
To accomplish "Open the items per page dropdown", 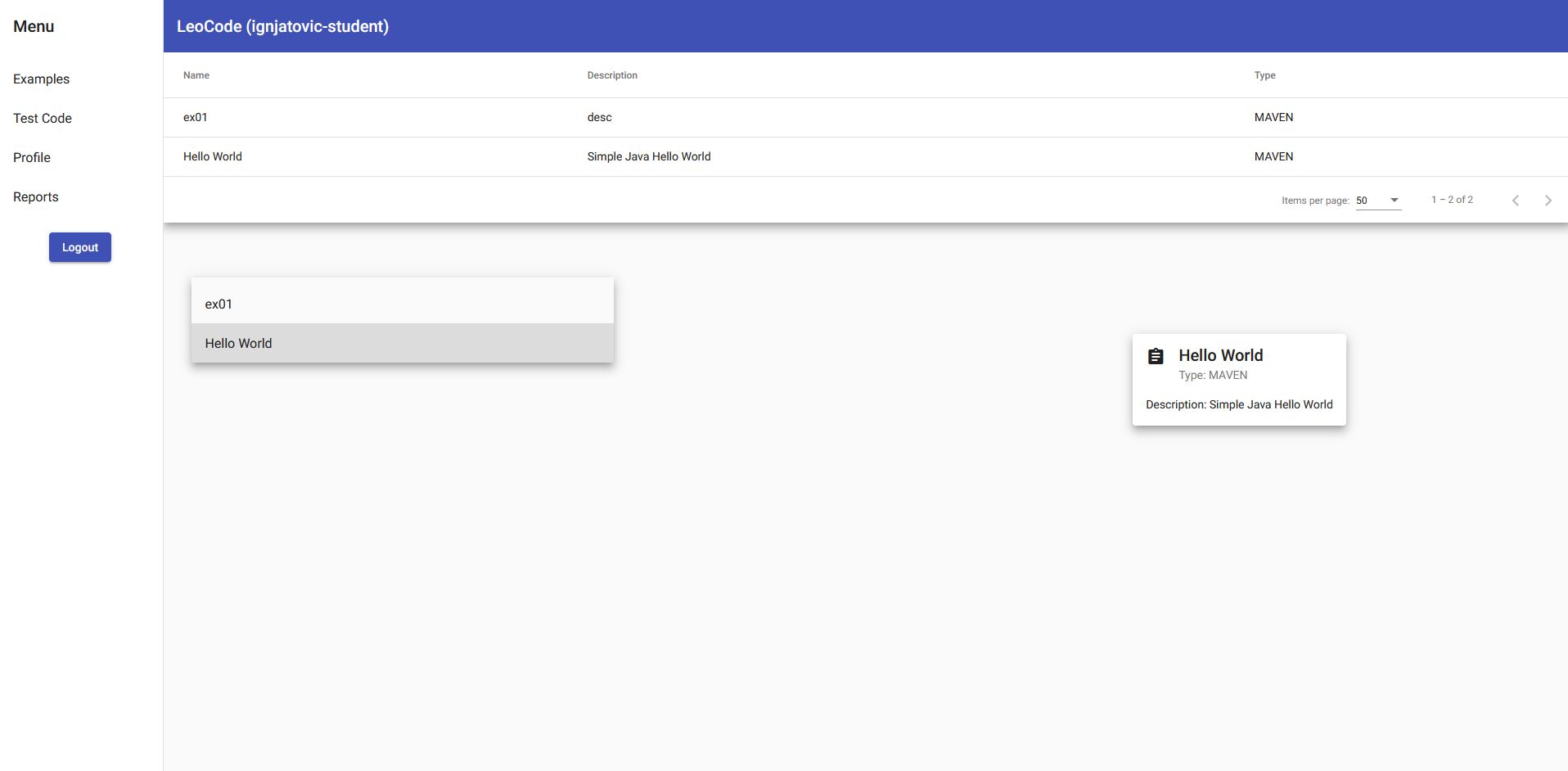I will (1379, 200).
